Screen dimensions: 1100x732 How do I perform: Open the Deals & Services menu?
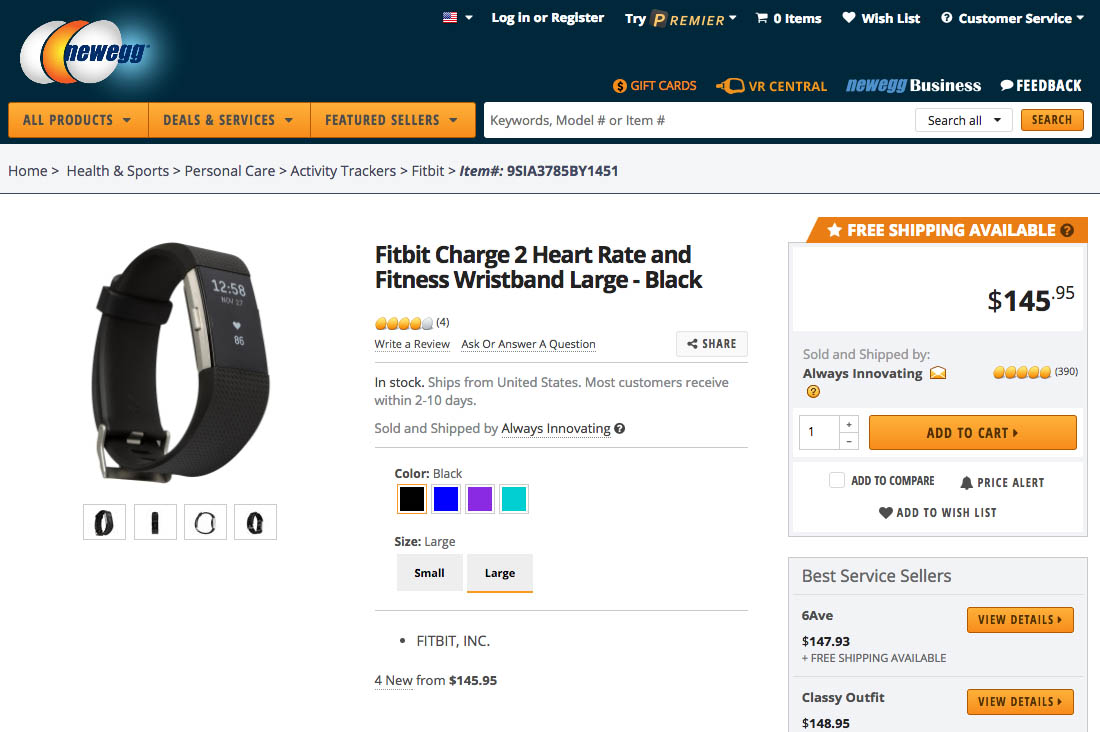pyautogui.click(x=228, y=120)
